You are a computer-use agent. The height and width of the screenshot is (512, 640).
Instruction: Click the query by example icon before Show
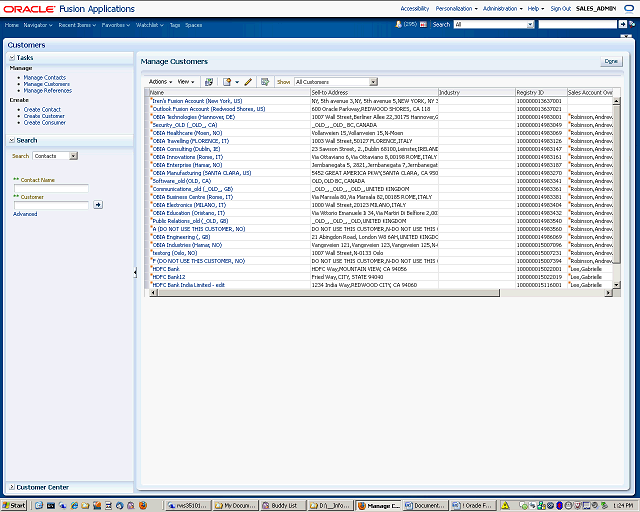tap(265, 81)
